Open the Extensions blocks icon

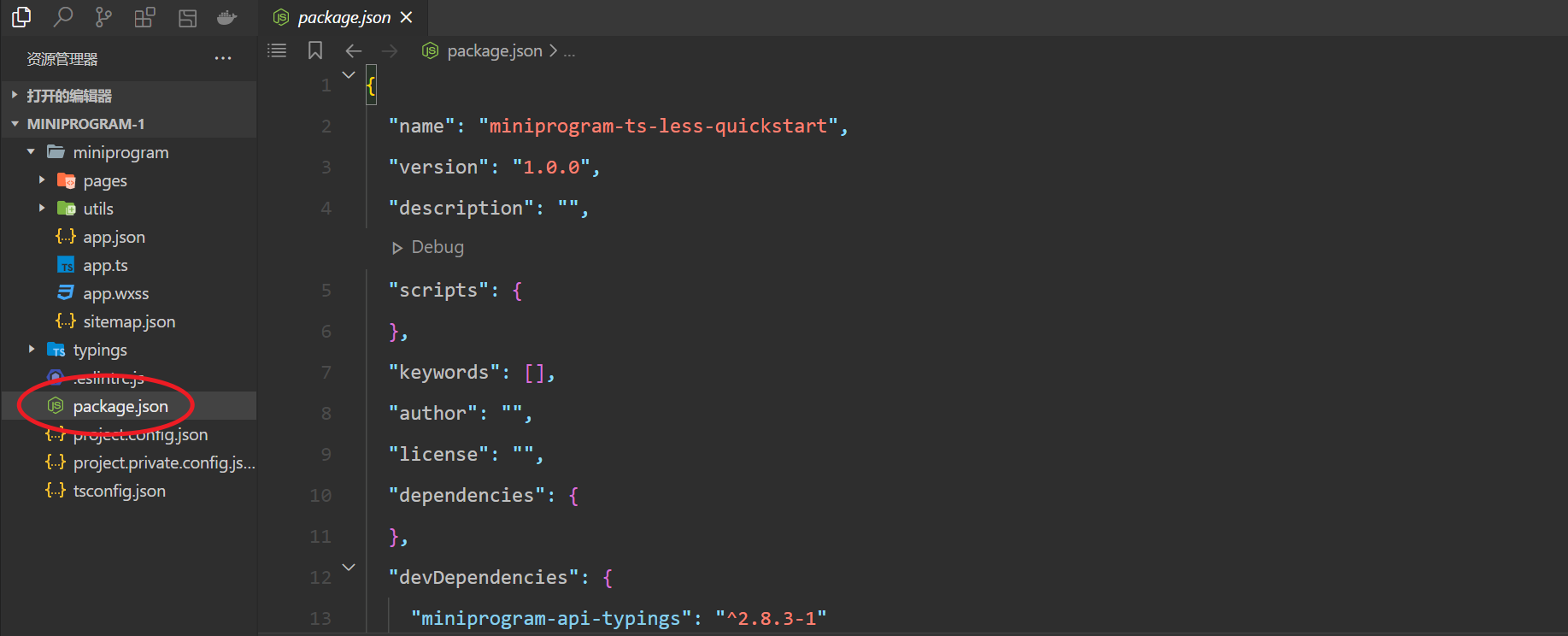pyautogui.click(x=144, y=17)
